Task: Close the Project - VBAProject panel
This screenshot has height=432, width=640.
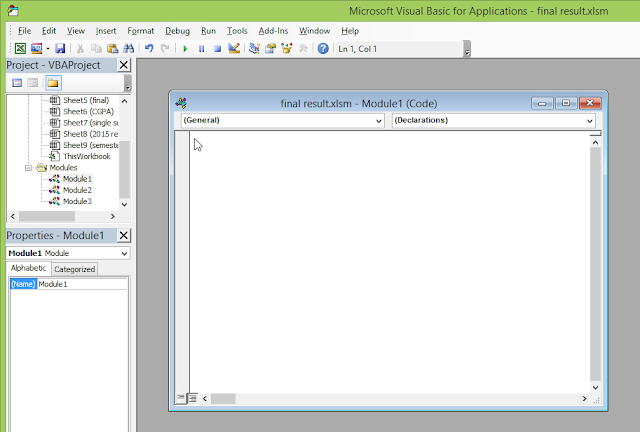Action: [124, 65]
